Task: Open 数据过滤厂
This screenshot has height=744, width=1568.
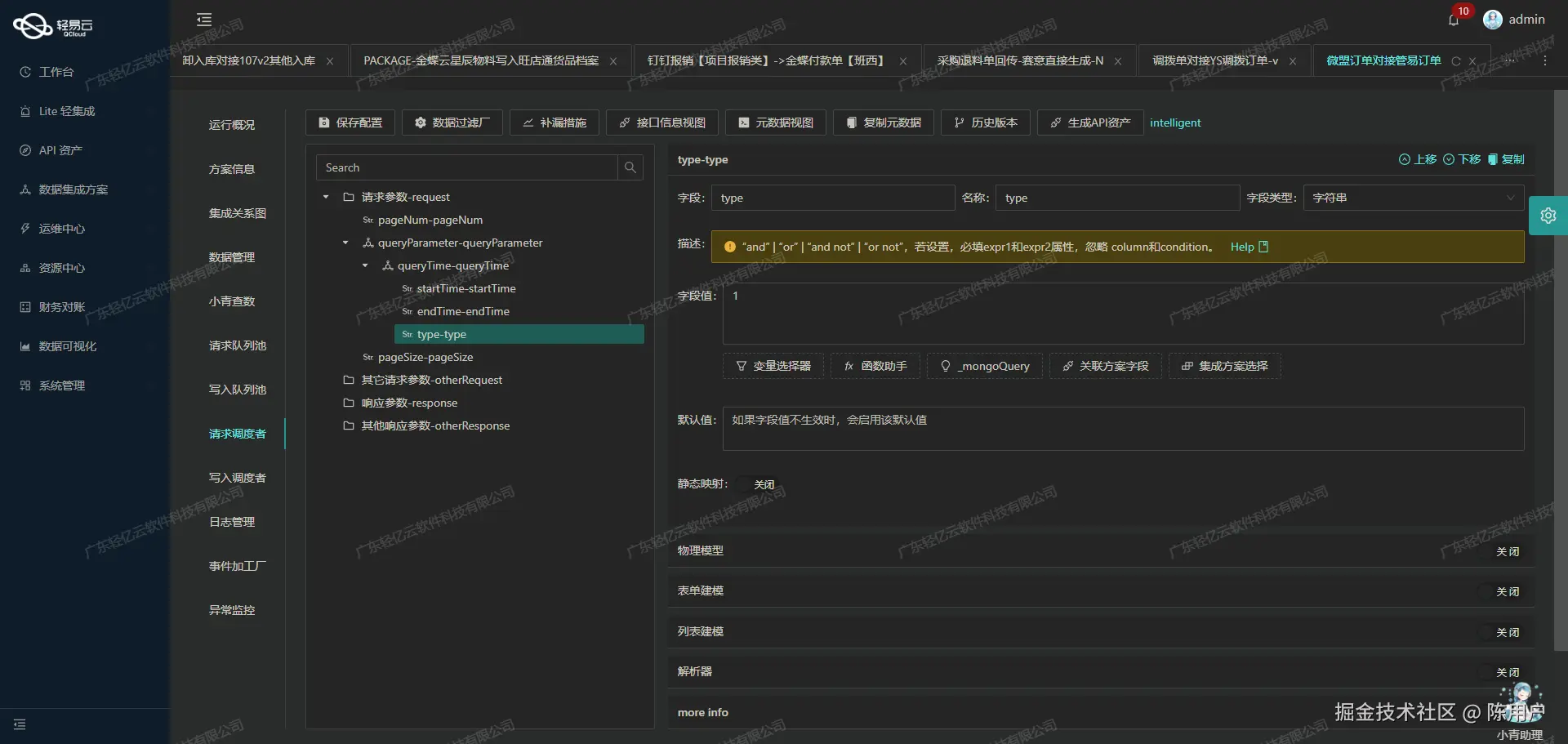Action: coord(452,123)
